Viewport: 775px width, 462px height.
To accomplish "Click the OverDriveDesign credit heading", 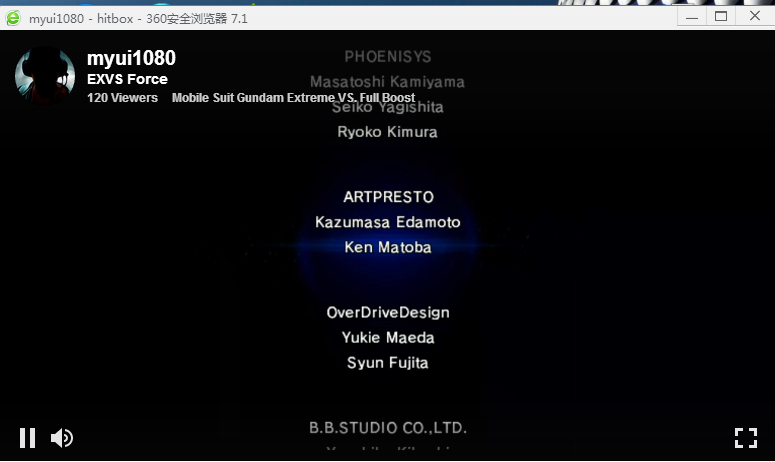I will 388,313.
